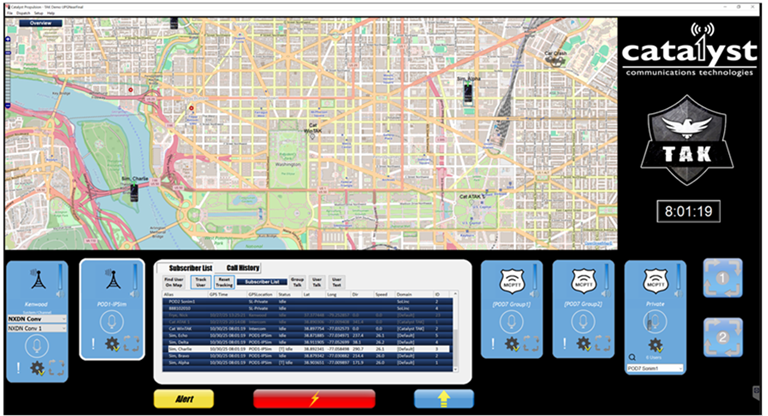Open the POD7 Sonim1 user dropdown

pos(654,368)
